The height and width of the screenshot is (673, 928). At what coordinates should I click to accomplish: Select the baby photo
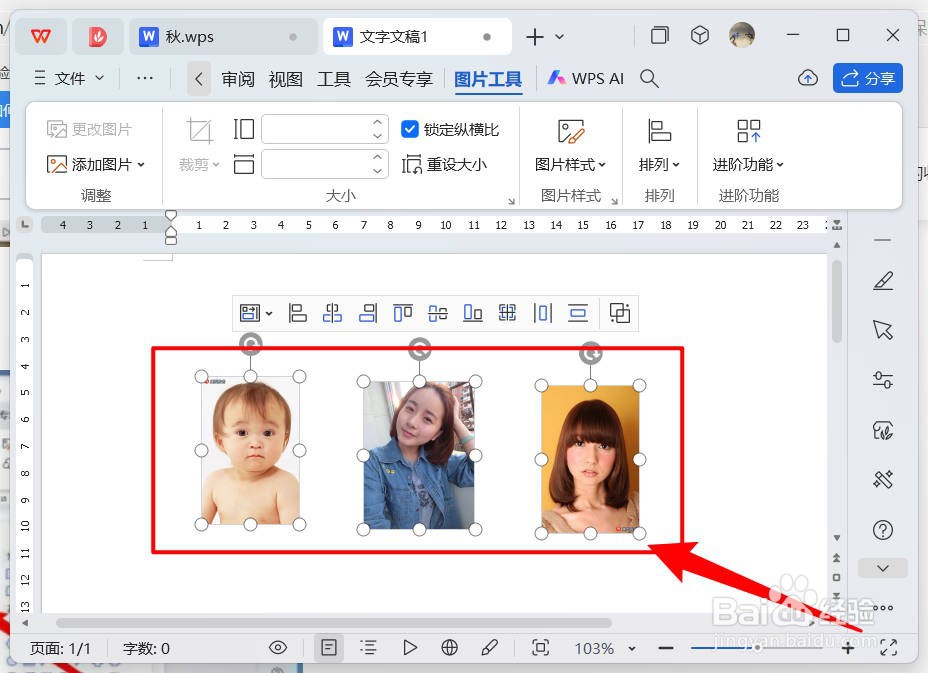tap(250, 450)
